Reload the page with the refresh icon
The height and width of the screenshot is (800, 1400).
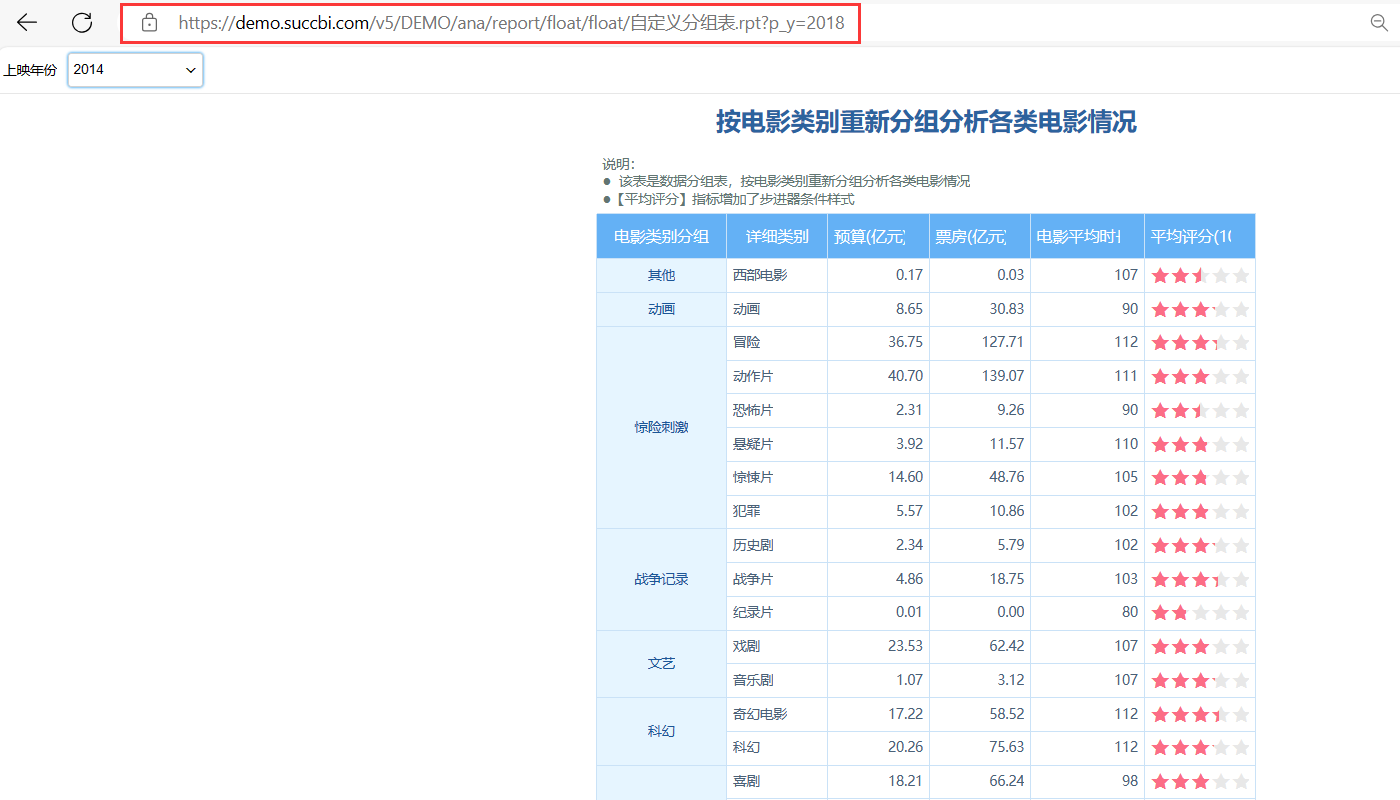82,23
